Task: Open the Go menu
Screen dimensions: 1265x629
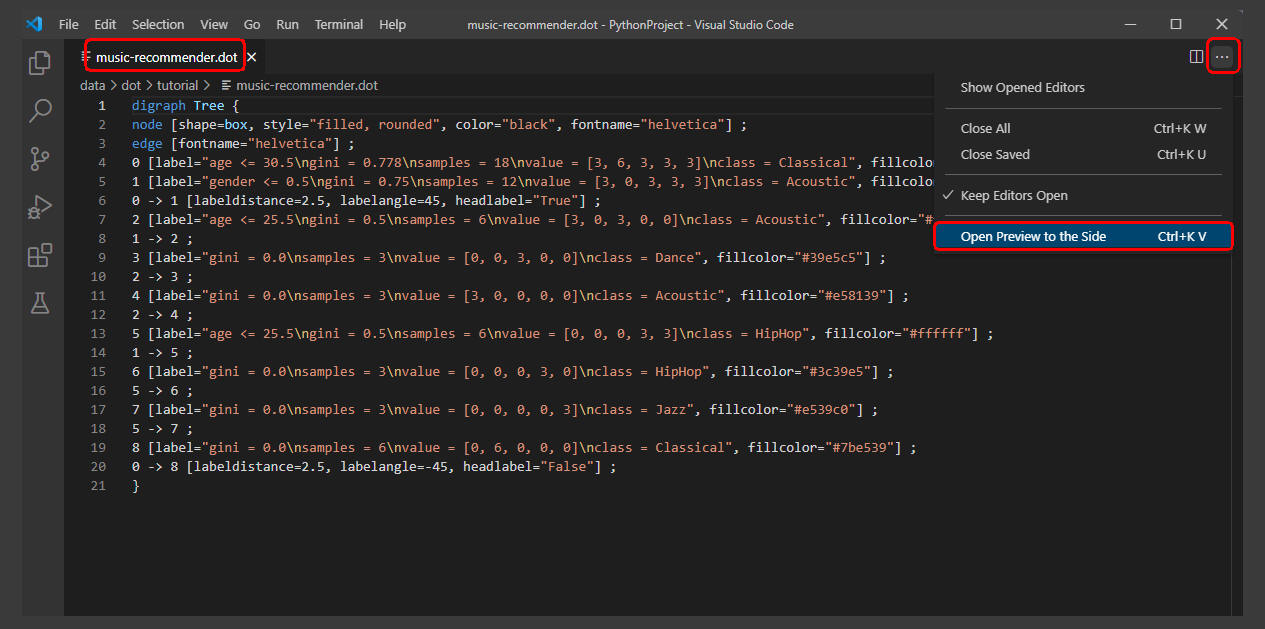Action: coord(252,24)
